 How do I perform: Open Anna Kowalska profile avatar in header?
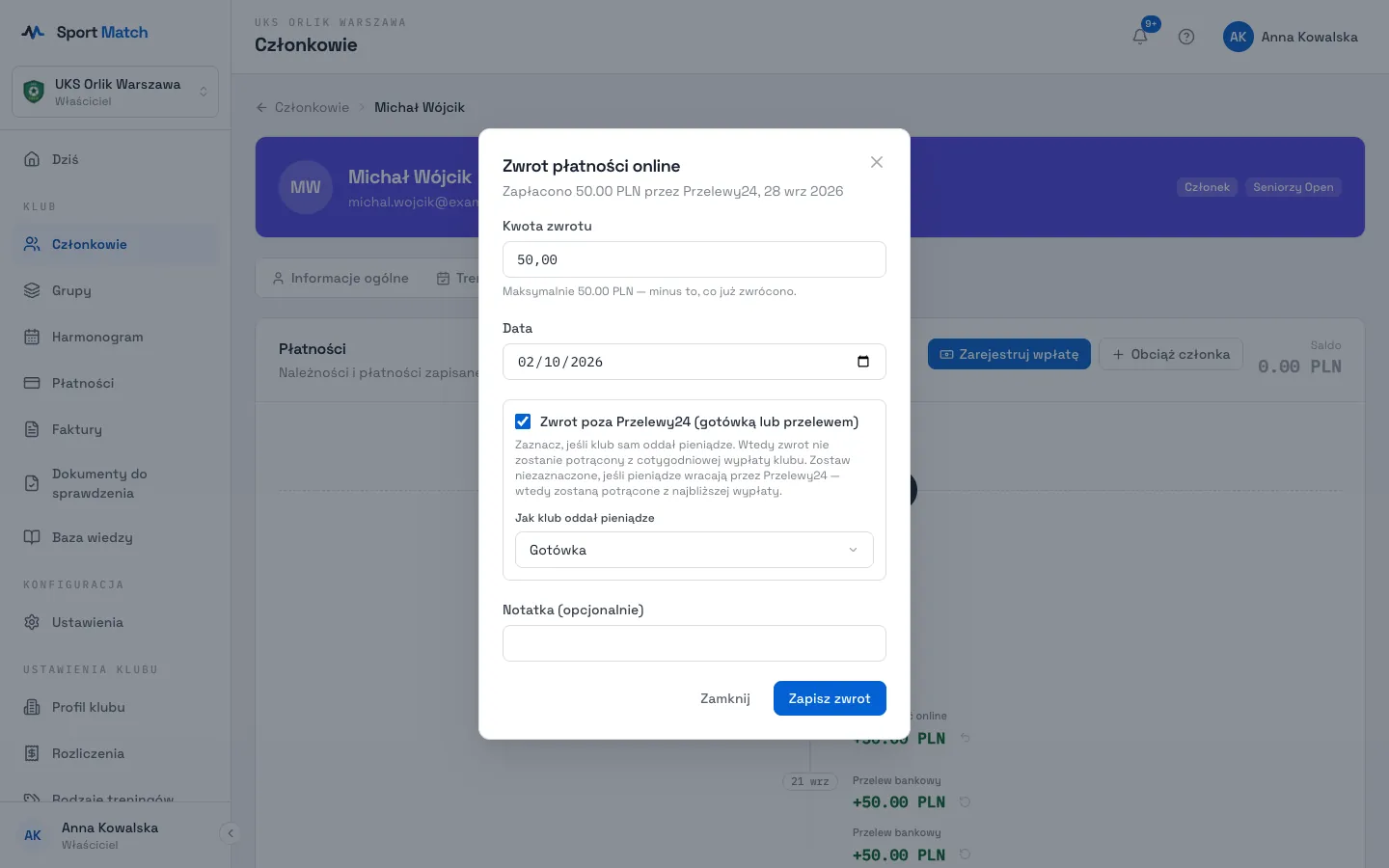pyautogui.click(x=1238, y=37)
